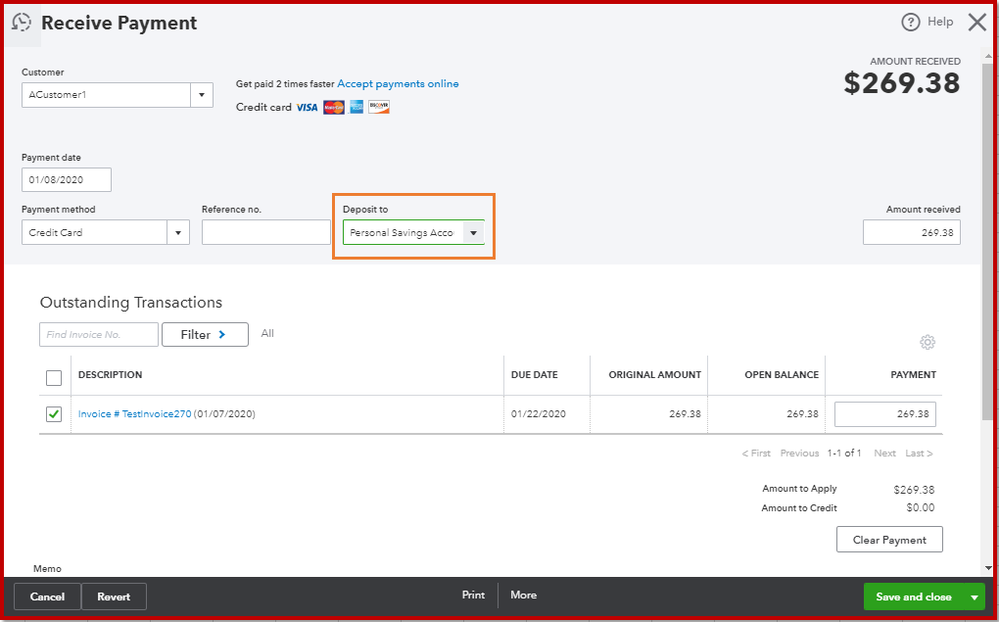This screenshot has height=622, width=999.
Task: Open the recent transactions clock icon
Action: click(22, 22)
